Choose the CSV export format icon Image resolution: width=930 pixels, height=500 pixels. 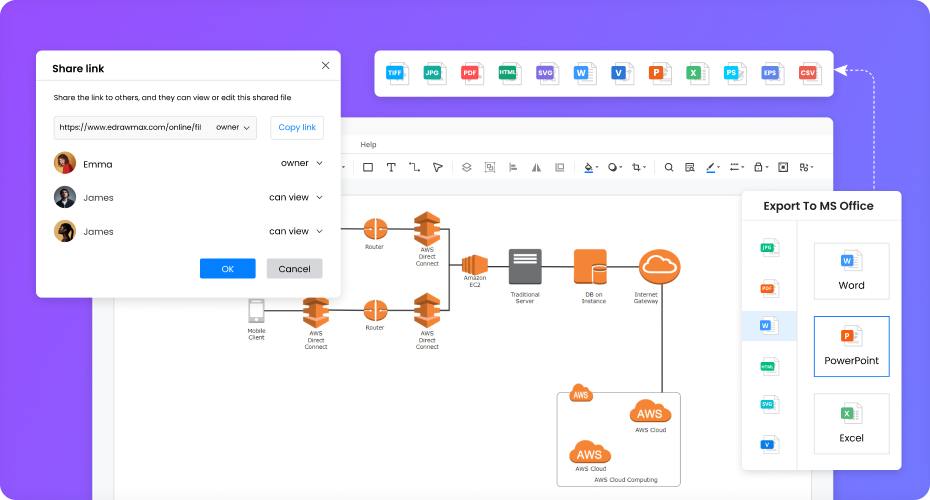pos(808,73)
